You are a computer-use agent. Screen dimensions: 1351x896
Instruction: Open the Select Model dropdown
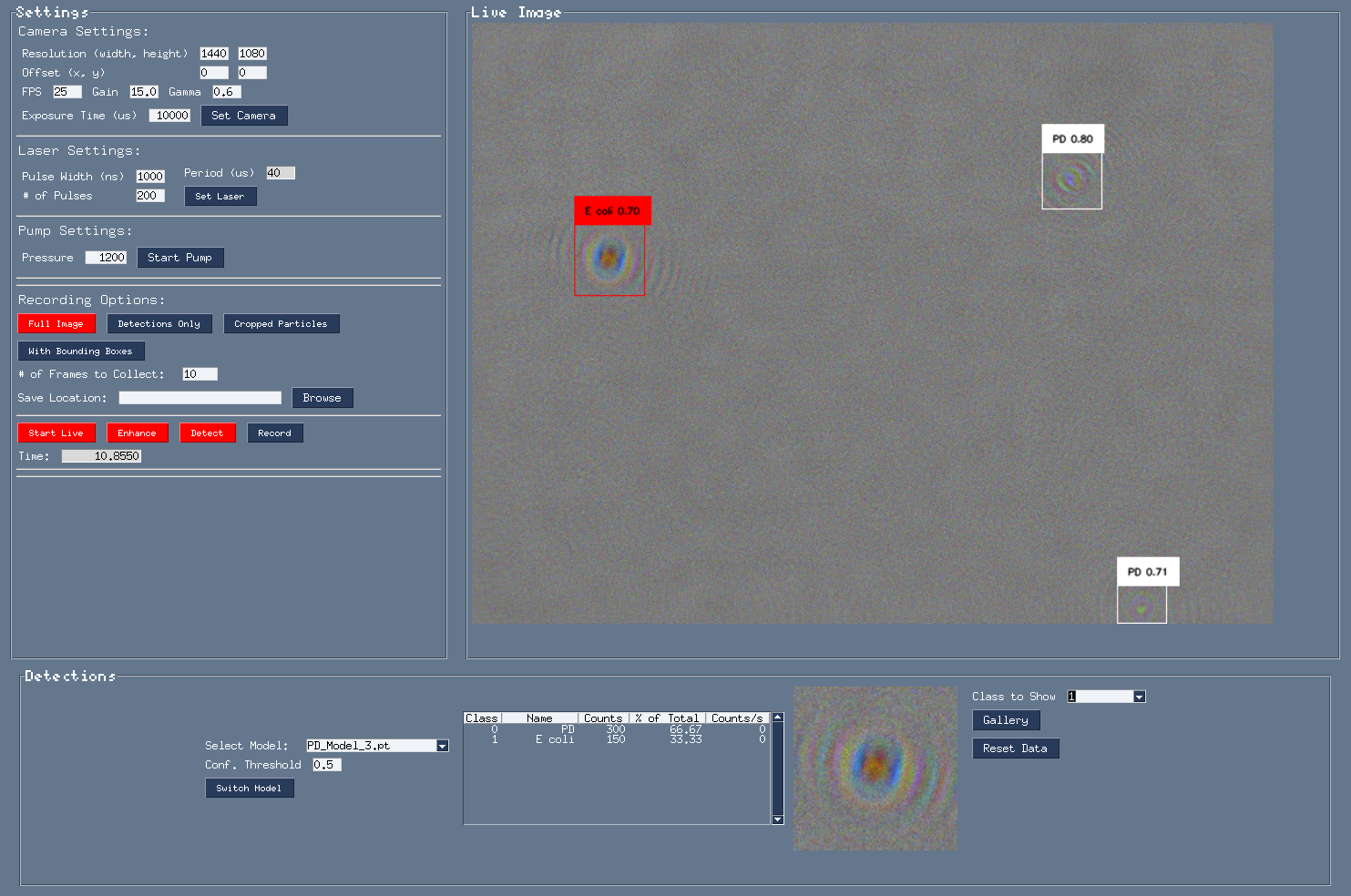442,746
